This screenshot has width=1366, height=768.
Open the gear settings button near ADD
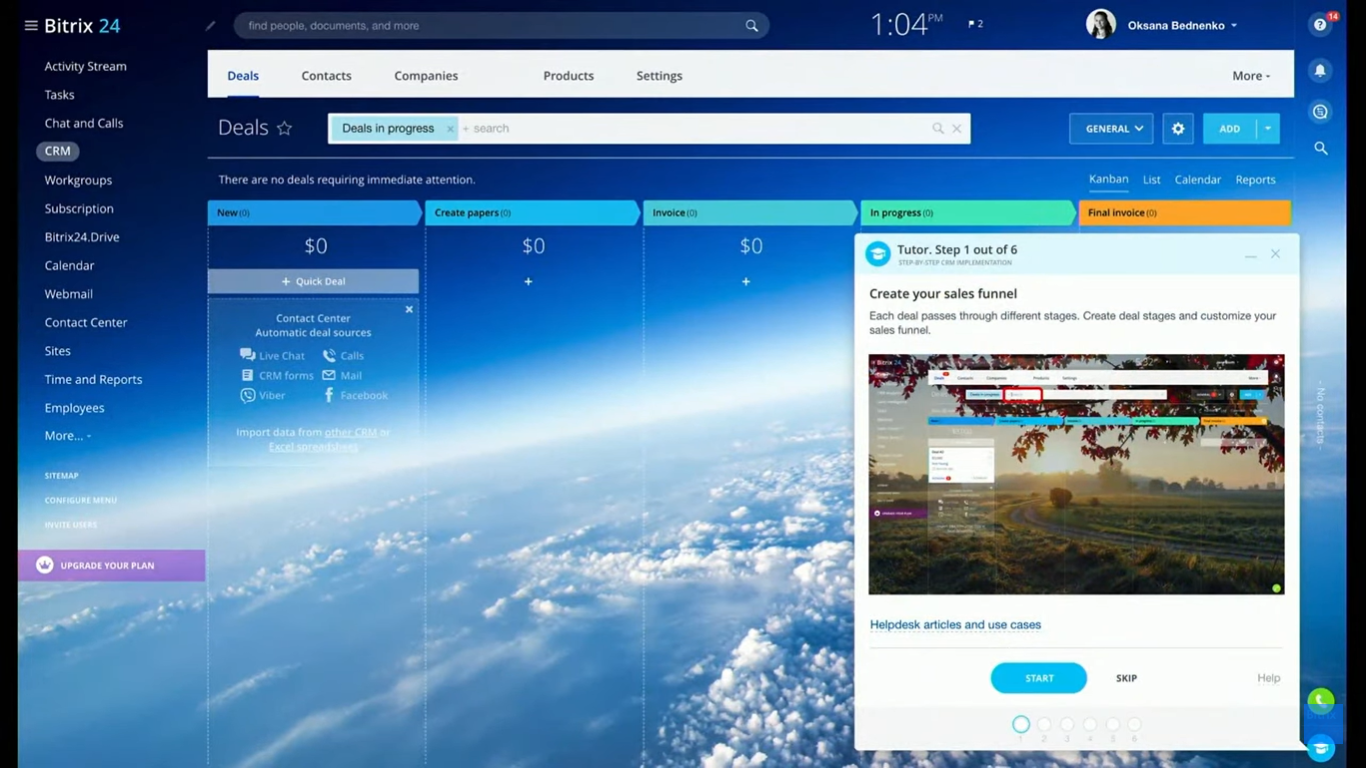point(1178,128)
